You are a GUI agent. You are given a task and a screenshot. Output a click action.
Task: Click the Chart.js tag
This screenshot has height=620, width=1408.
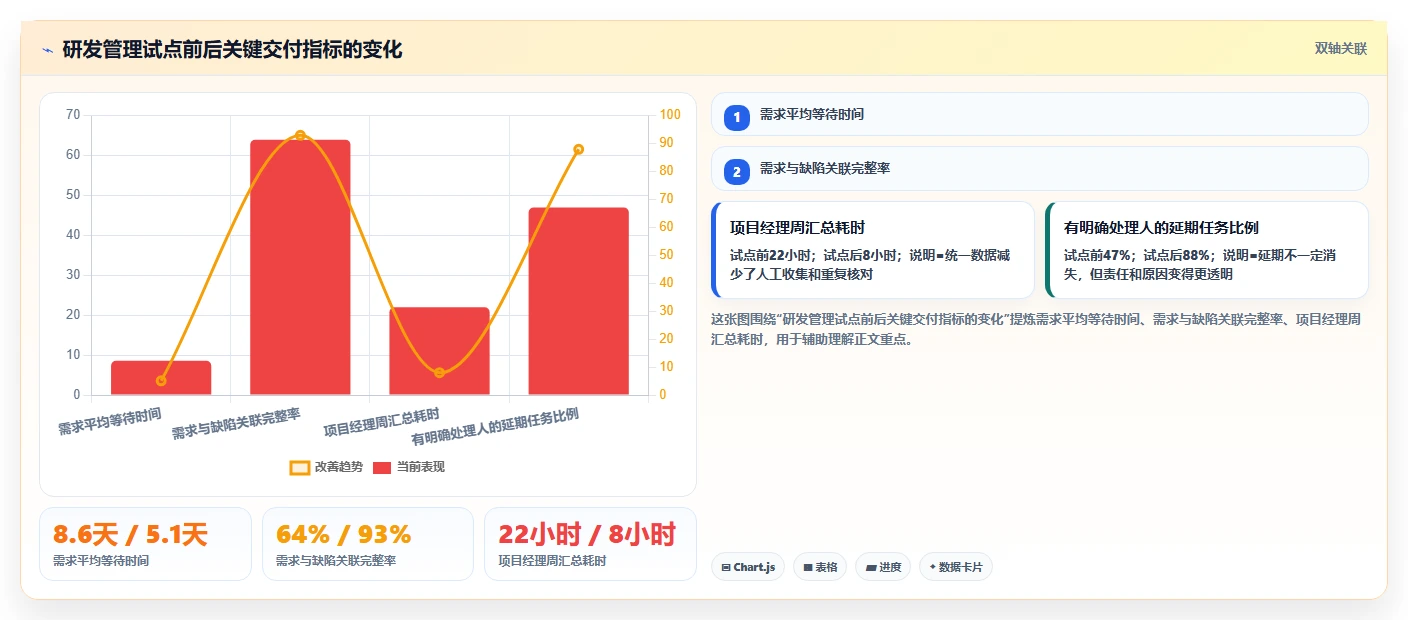tap(748, 567)
